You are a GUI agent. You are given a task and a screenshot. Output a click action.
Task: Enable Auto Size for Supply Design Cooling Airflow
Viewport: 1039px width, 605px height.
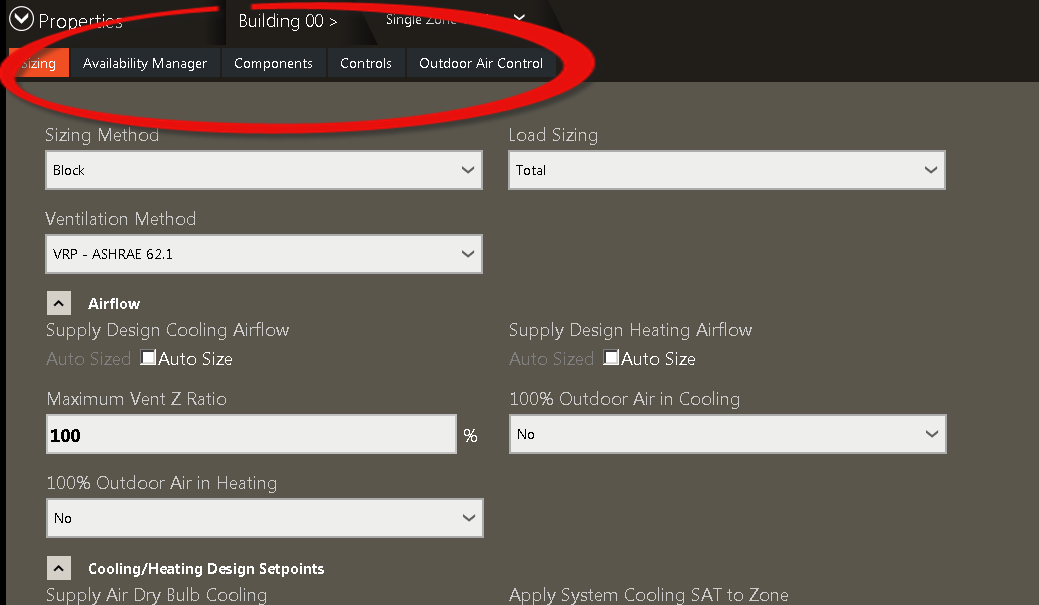[x=148, y=357]
